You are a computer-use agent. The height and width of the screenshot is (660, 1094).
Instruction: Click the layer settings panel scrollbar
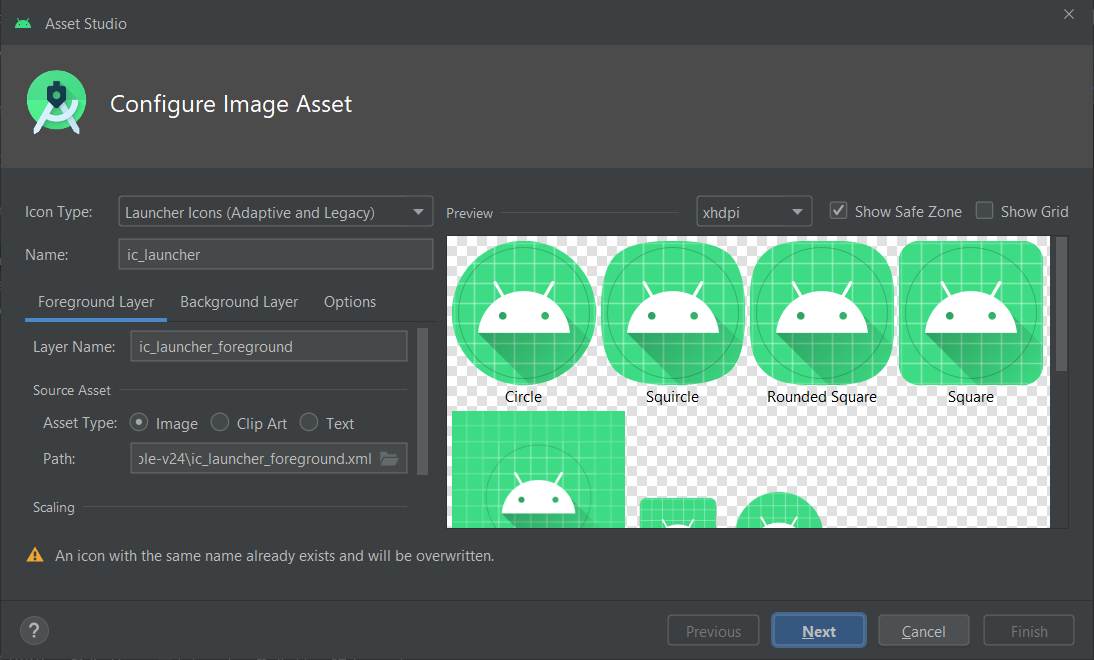pos(422,401)
